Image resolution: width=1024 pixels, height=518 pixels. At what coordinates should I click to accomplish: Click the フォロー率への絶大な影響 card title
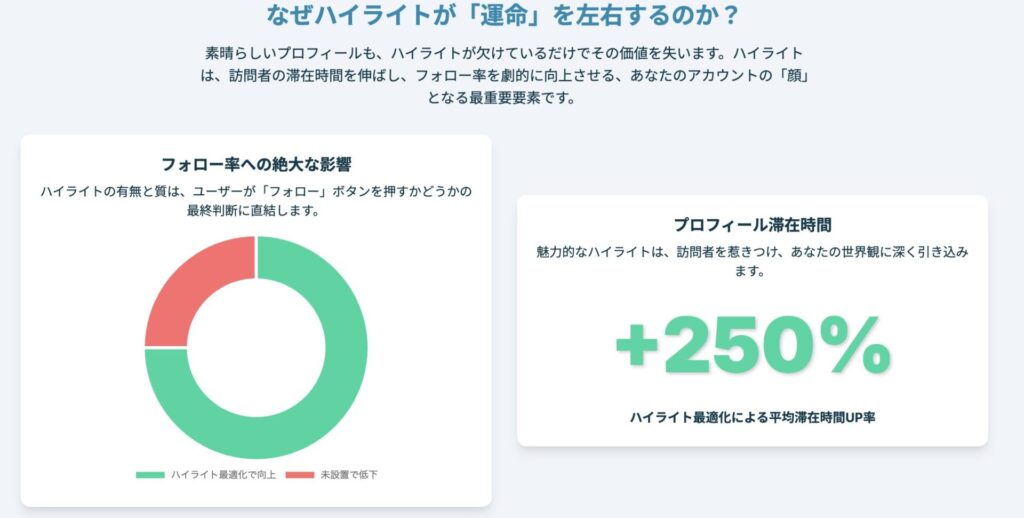[x=256, y=164]
